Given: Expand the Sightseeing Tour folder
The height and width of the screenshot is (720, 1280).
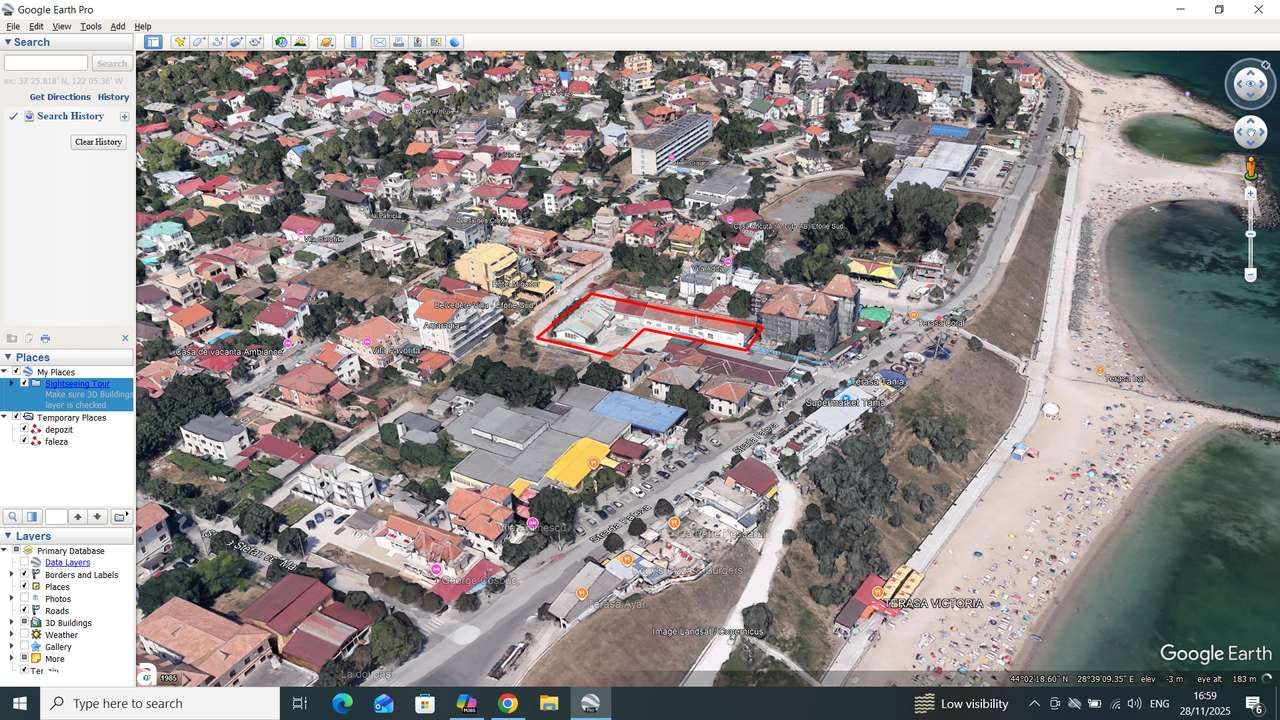Looking at the screenshot, I should click(x=13, y=383).
